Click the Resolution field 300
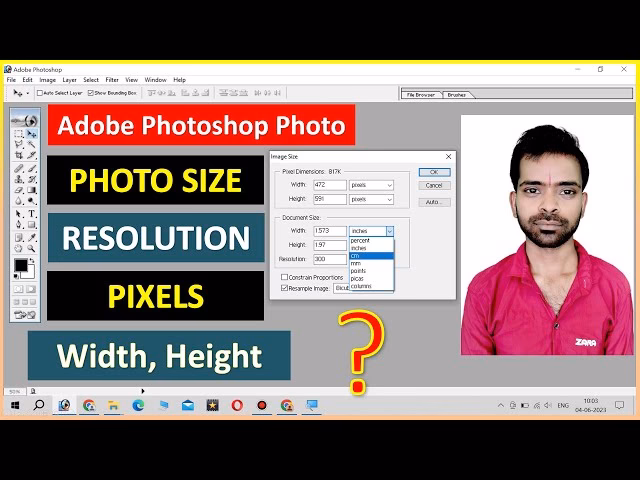This screenshot has height=480, width=640. (x=330, y=259)
